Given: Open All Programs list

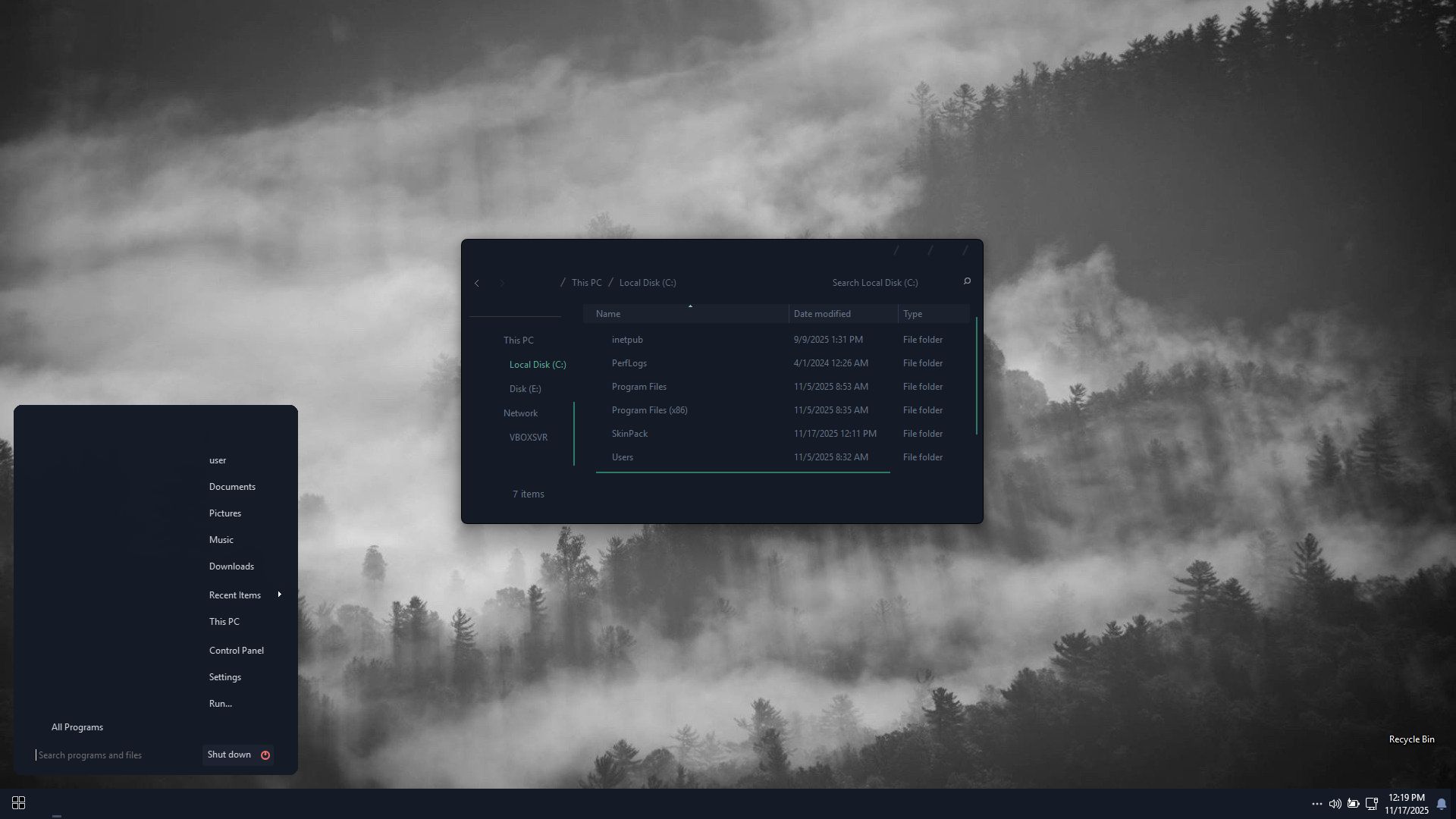Looking at the screenshot, I should (x=77, y=727).
